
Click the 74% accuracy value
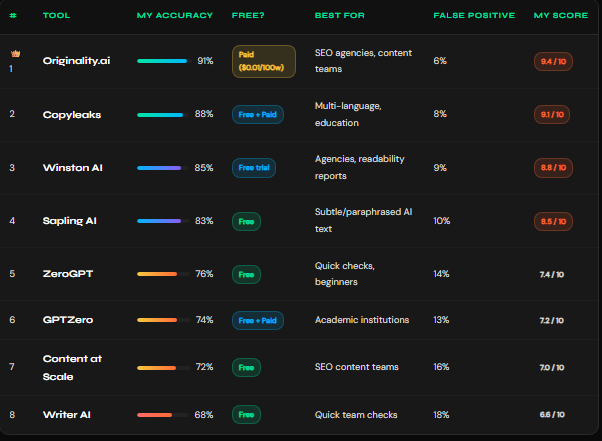click(x=204, y=320)
